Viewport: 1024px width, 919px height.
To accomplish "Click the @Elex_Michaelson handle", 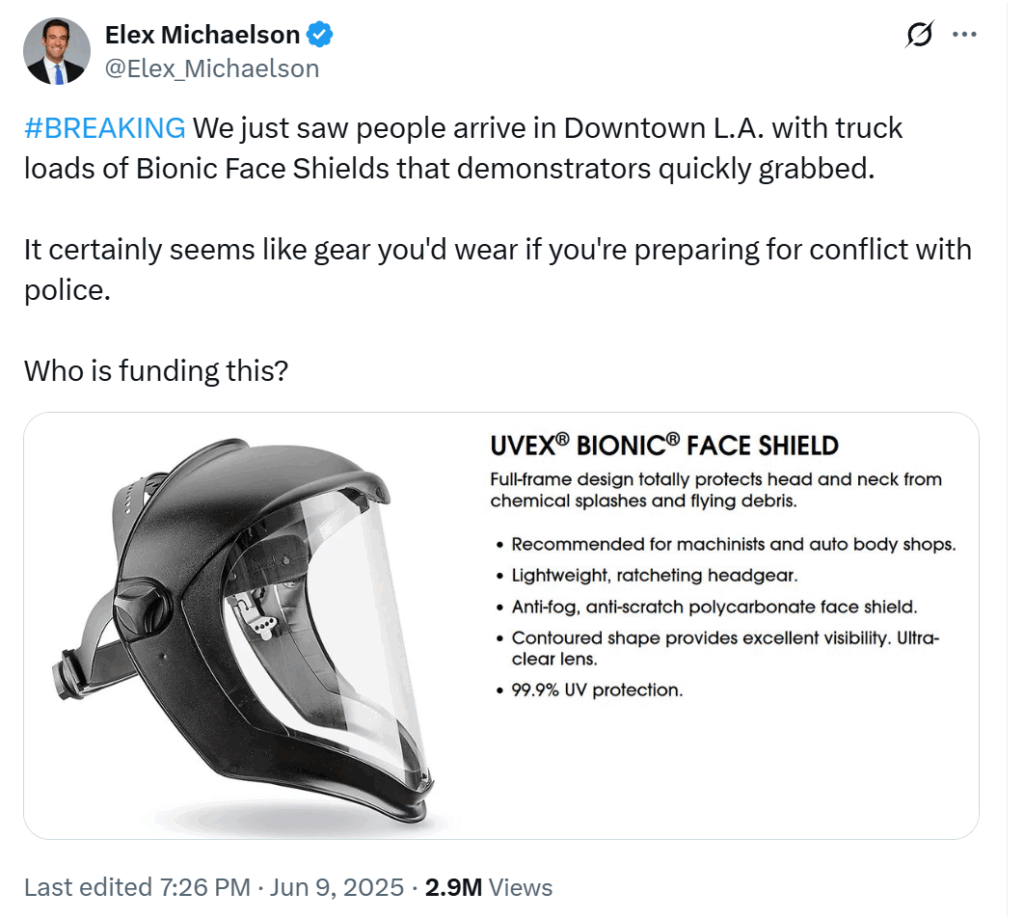I will [212, 69].
